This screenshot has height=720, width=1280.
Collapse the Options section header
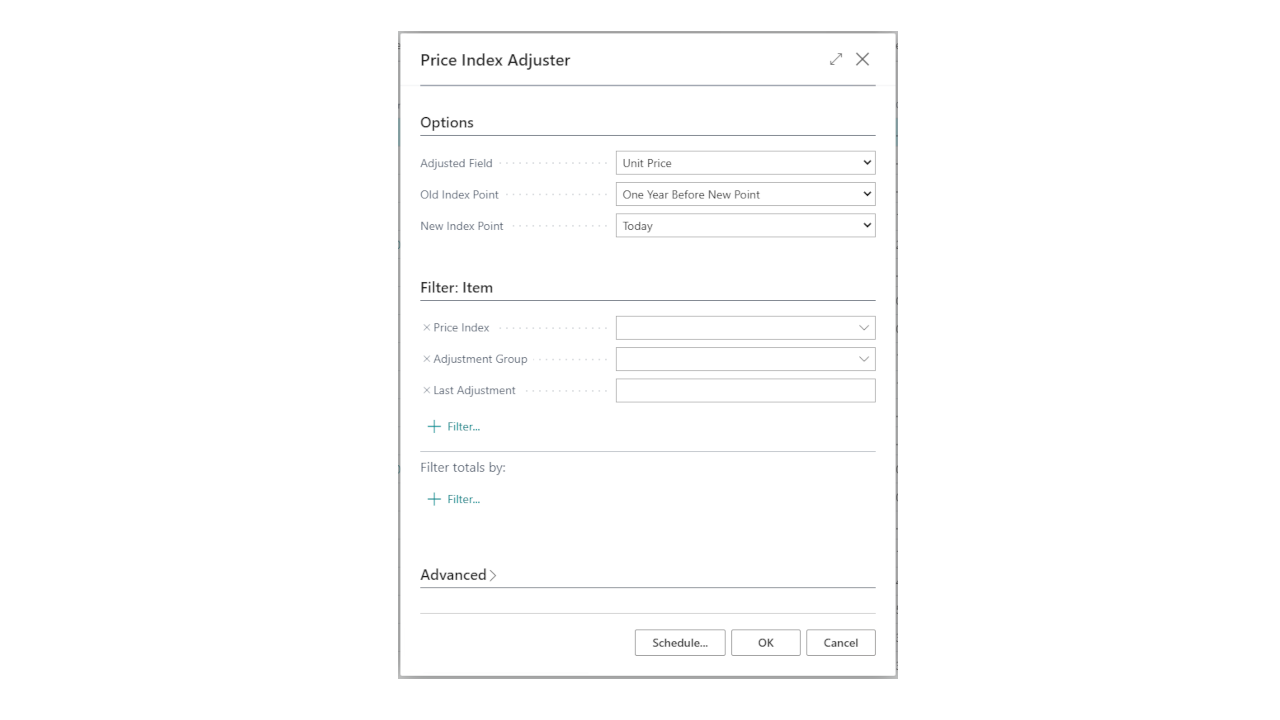447,122
